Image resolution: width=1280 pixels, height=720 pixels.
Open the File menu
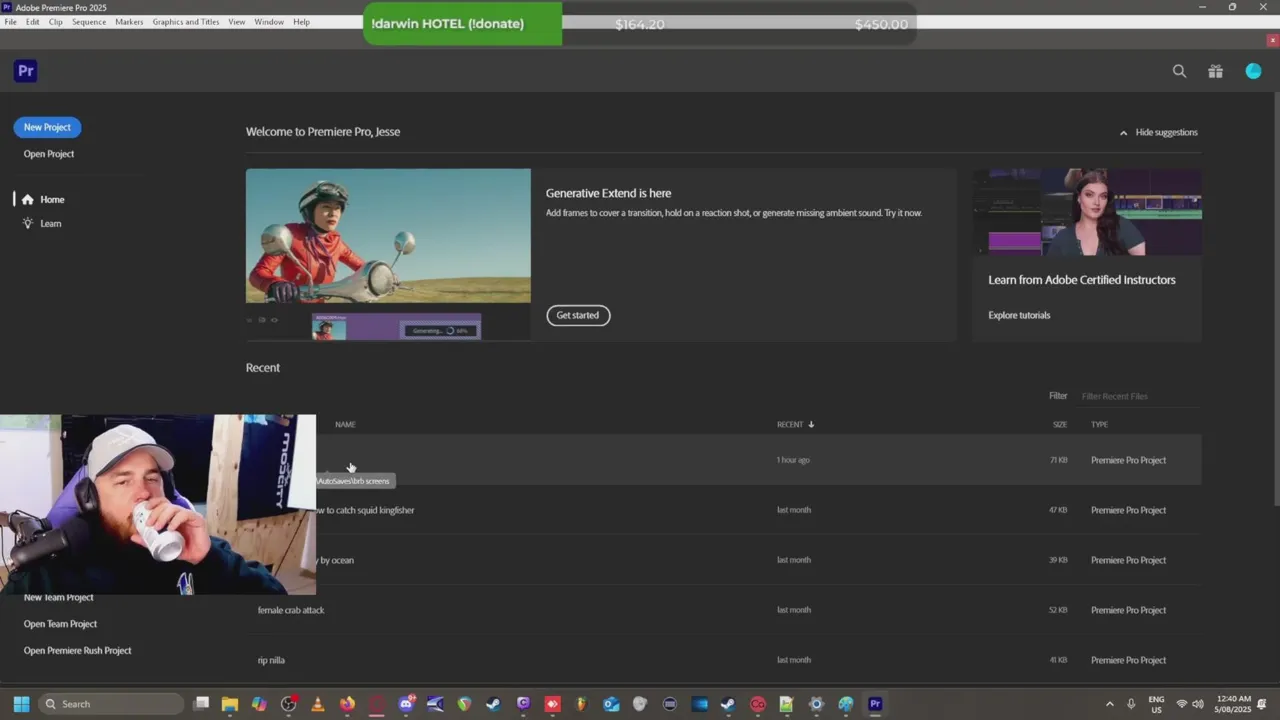(x=10, y=22)
